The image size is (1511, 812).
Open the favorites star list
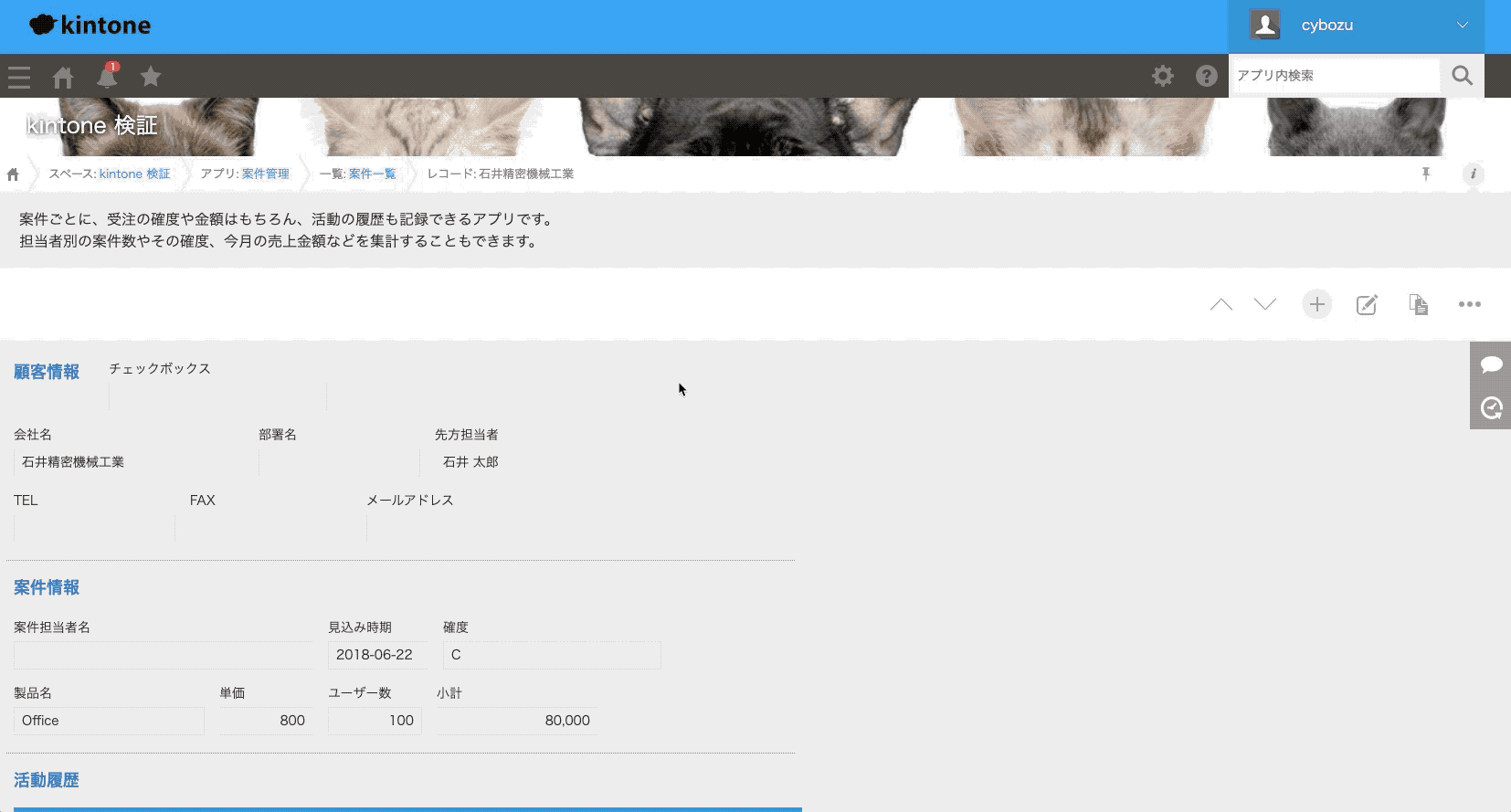[151, 77]
